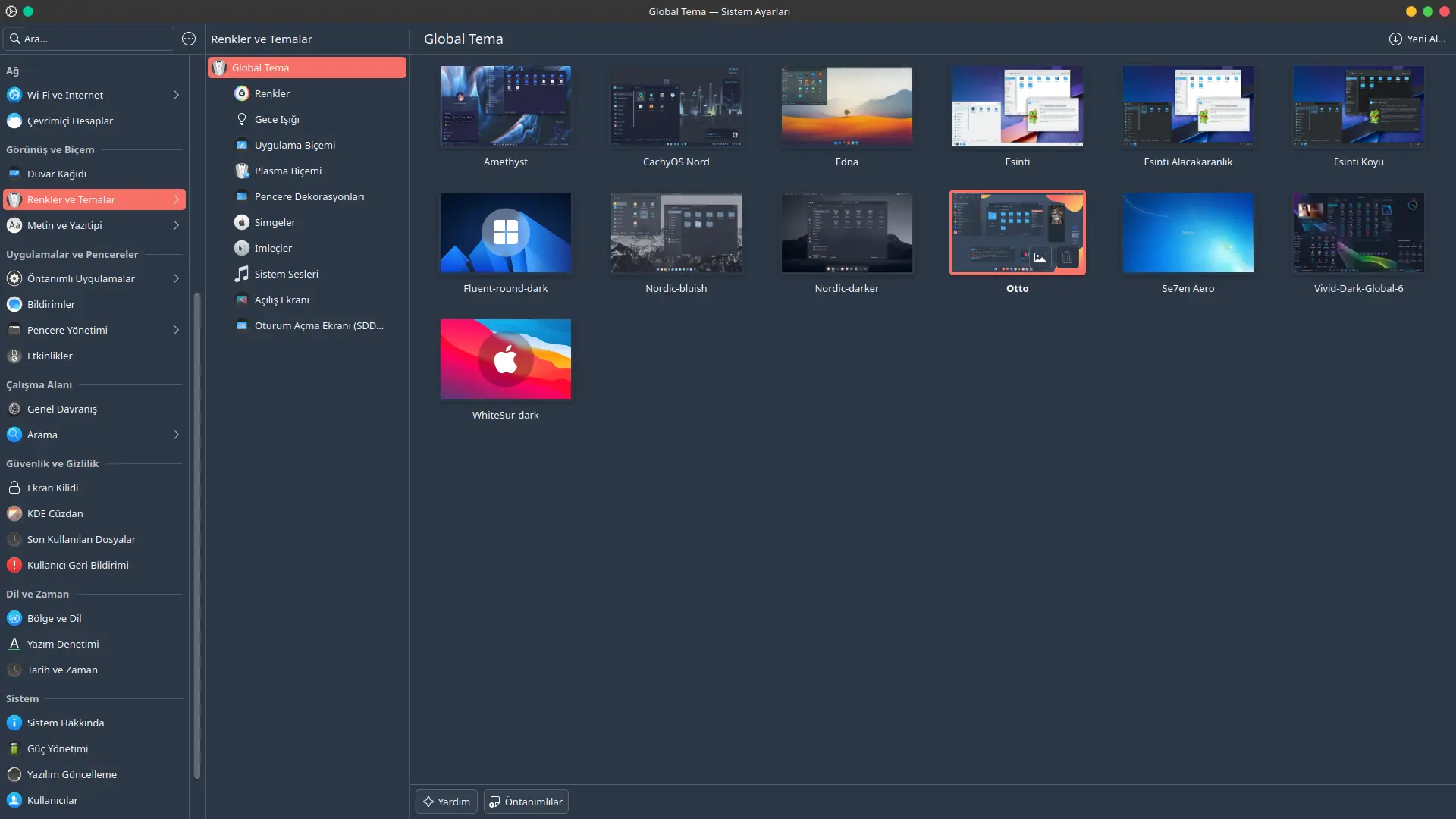The width and height of the screenshot is (1456, 819).
Task: Expand the Wi-Fi ve İnternet chevron
Action: click(x=176, y=95)
